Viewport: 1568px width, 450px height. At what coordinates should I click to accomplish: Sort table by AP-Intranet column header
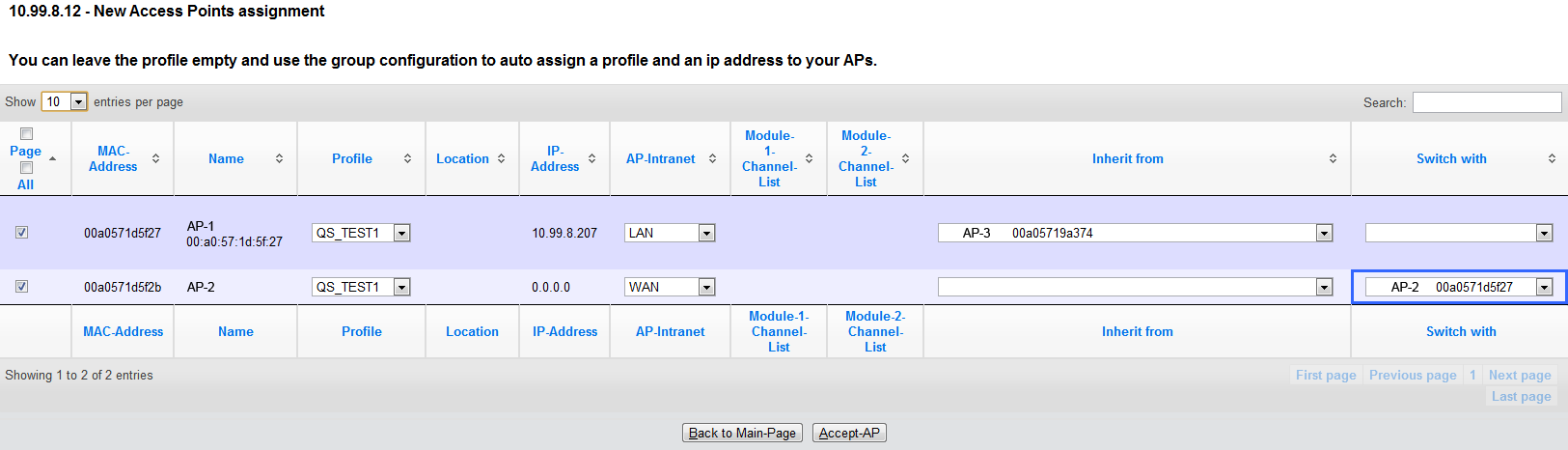661,158
